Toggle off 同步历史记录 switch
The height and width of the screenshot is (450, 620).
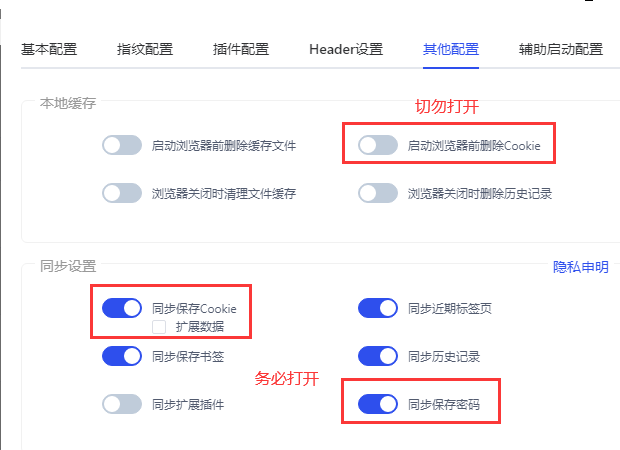[x=378, y=356]
